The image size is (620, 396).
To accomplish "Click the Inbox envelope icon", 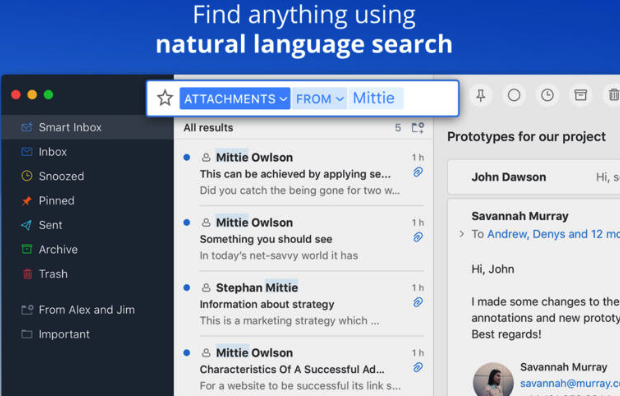I will [27, 152].
